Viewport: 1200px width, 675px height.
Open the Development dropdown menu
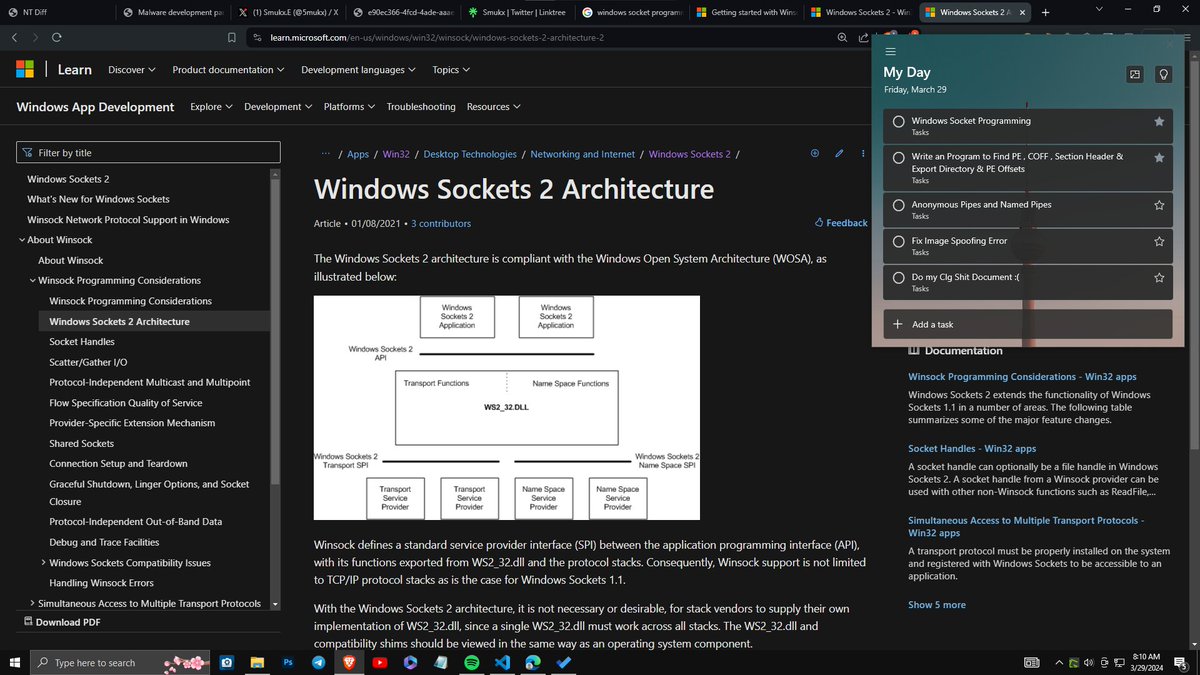tap(278, 106)
